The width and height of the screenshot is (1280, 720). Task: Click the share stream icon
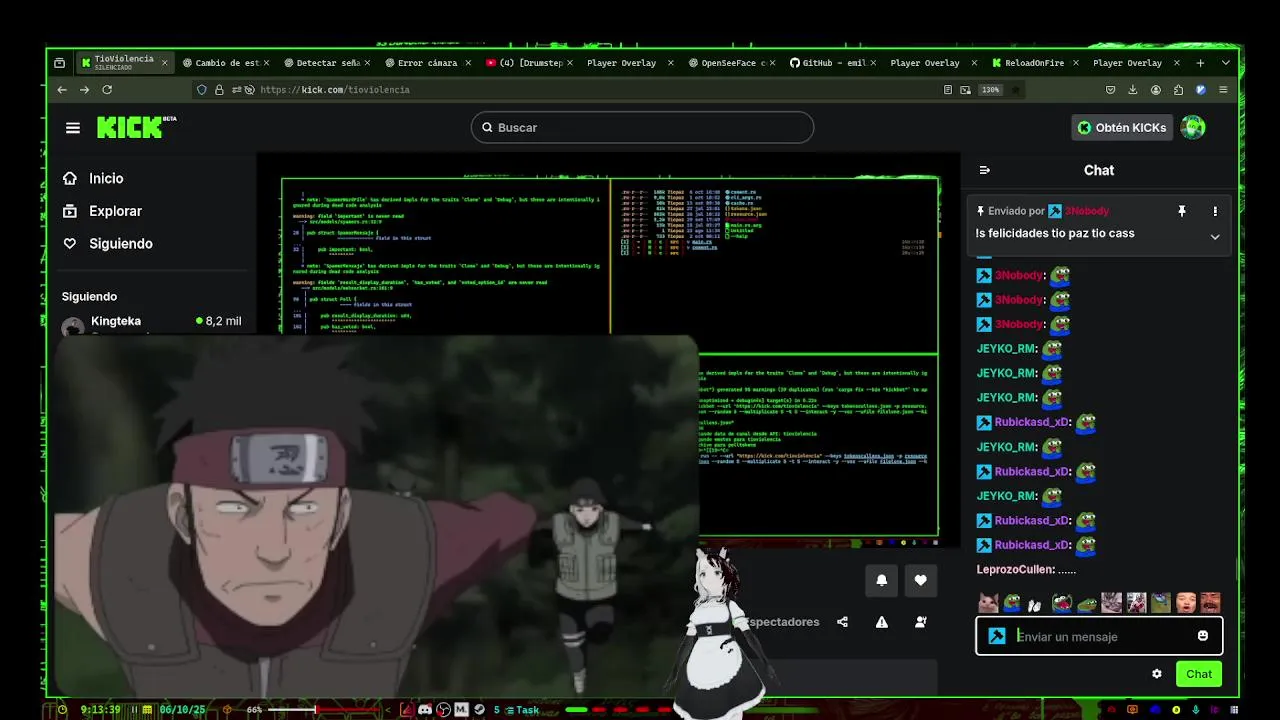click(x=842, y=622)
